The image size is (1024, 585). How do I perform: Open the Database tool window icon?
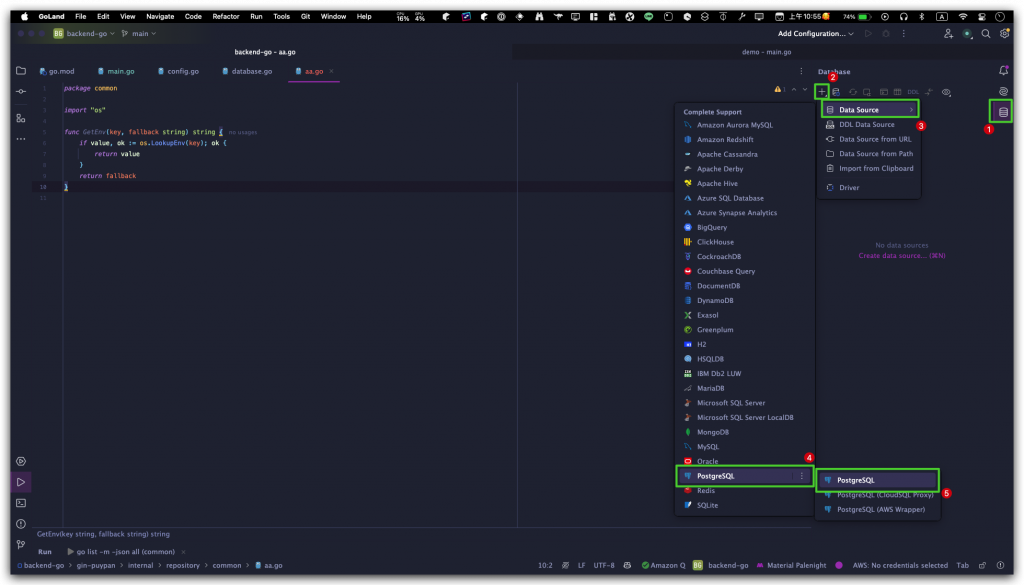[1003, 112]
